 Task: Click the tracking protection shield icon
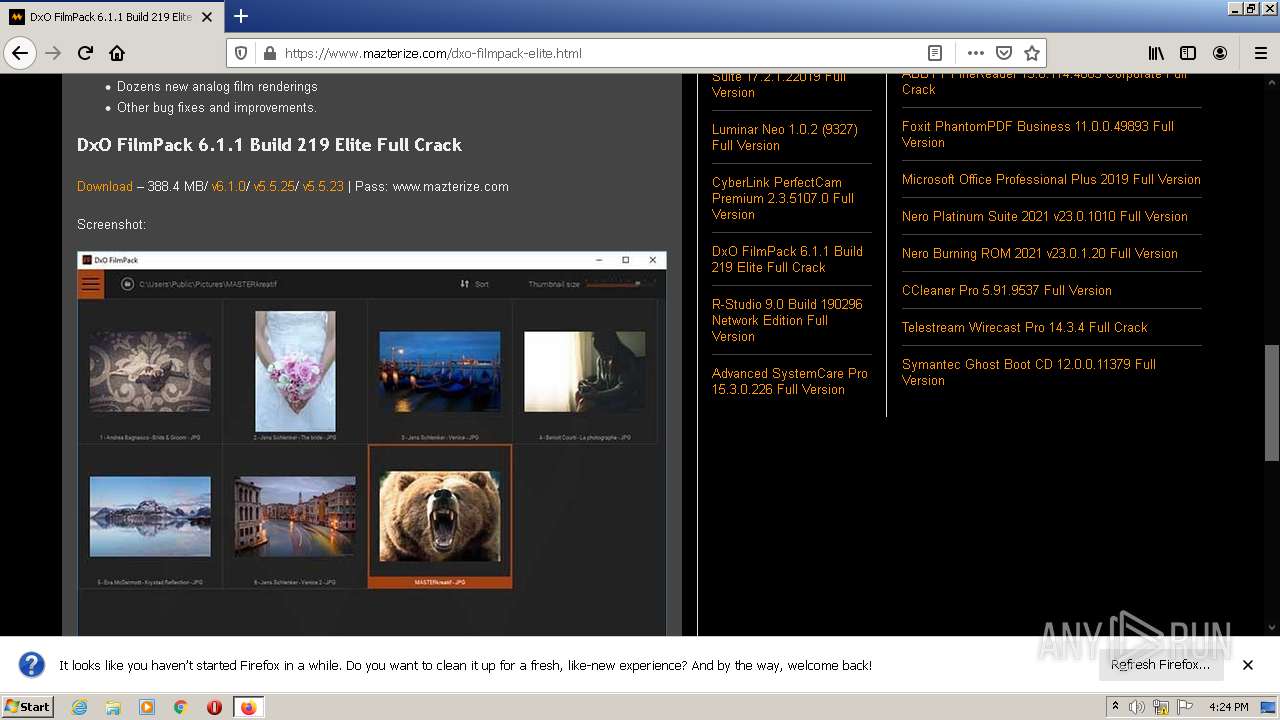241,53
